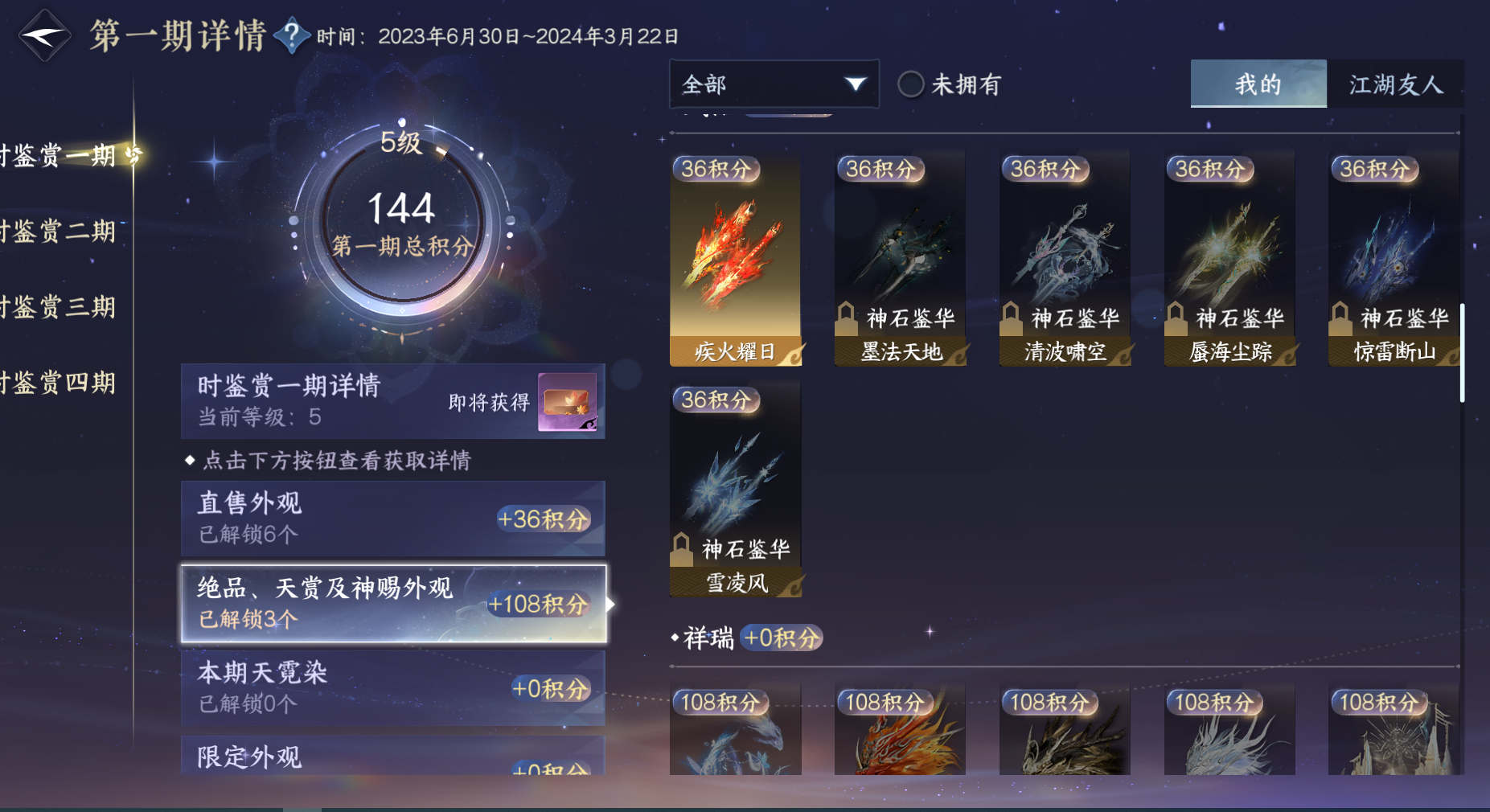1490x812 pixels.
Task: Click the 即将获得 reward chest icon
Action: [x=568, y=402]
